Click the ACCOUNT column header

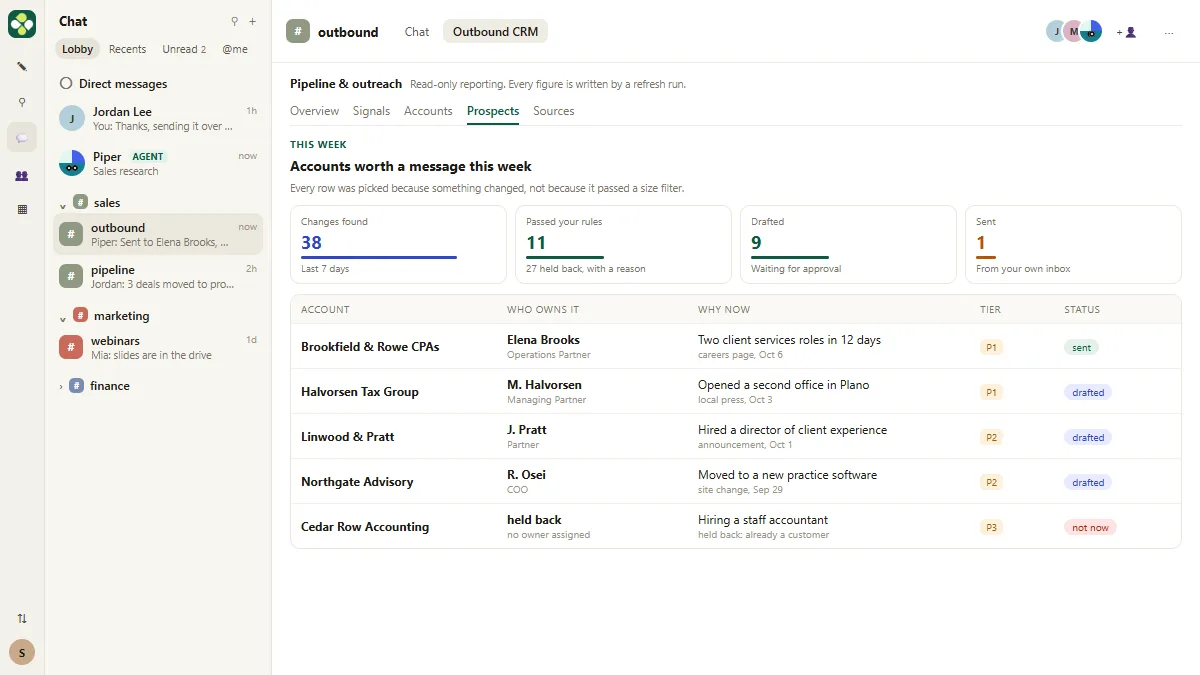pyautogui.click(x=325, y=310)
